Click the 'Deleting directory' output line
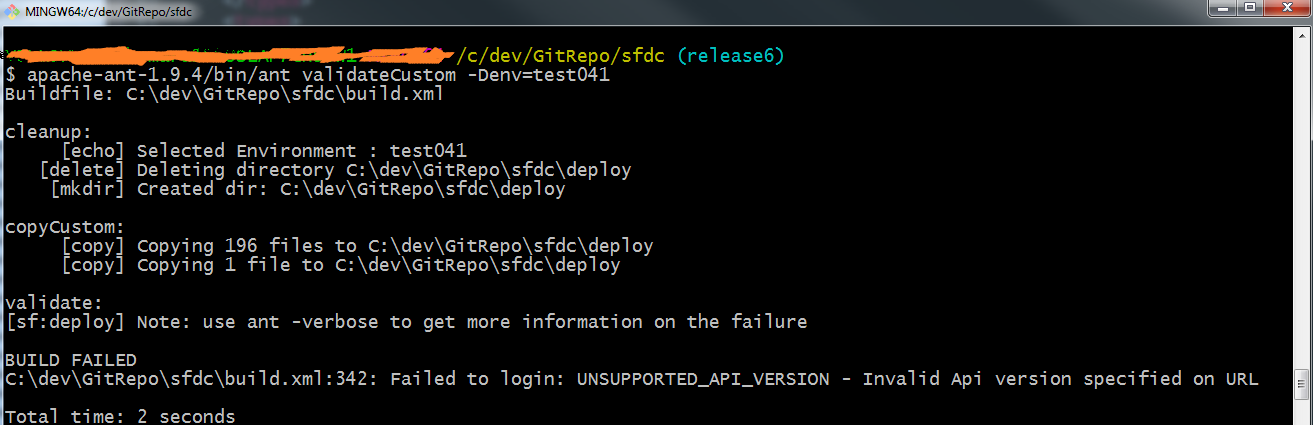 click(384, 170)
